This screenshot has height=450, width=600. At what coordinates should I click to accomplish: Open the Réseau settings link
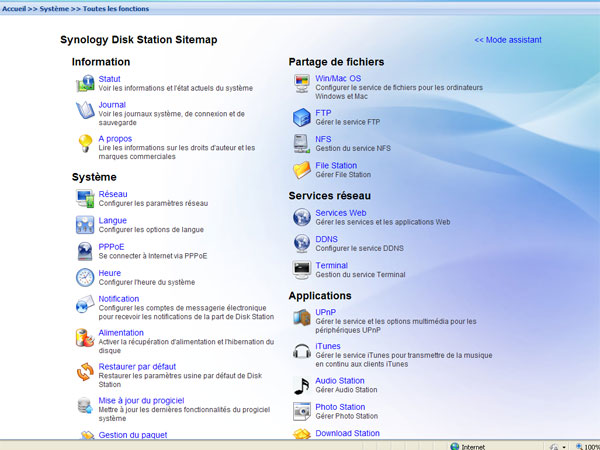click(x=113, y=194)
